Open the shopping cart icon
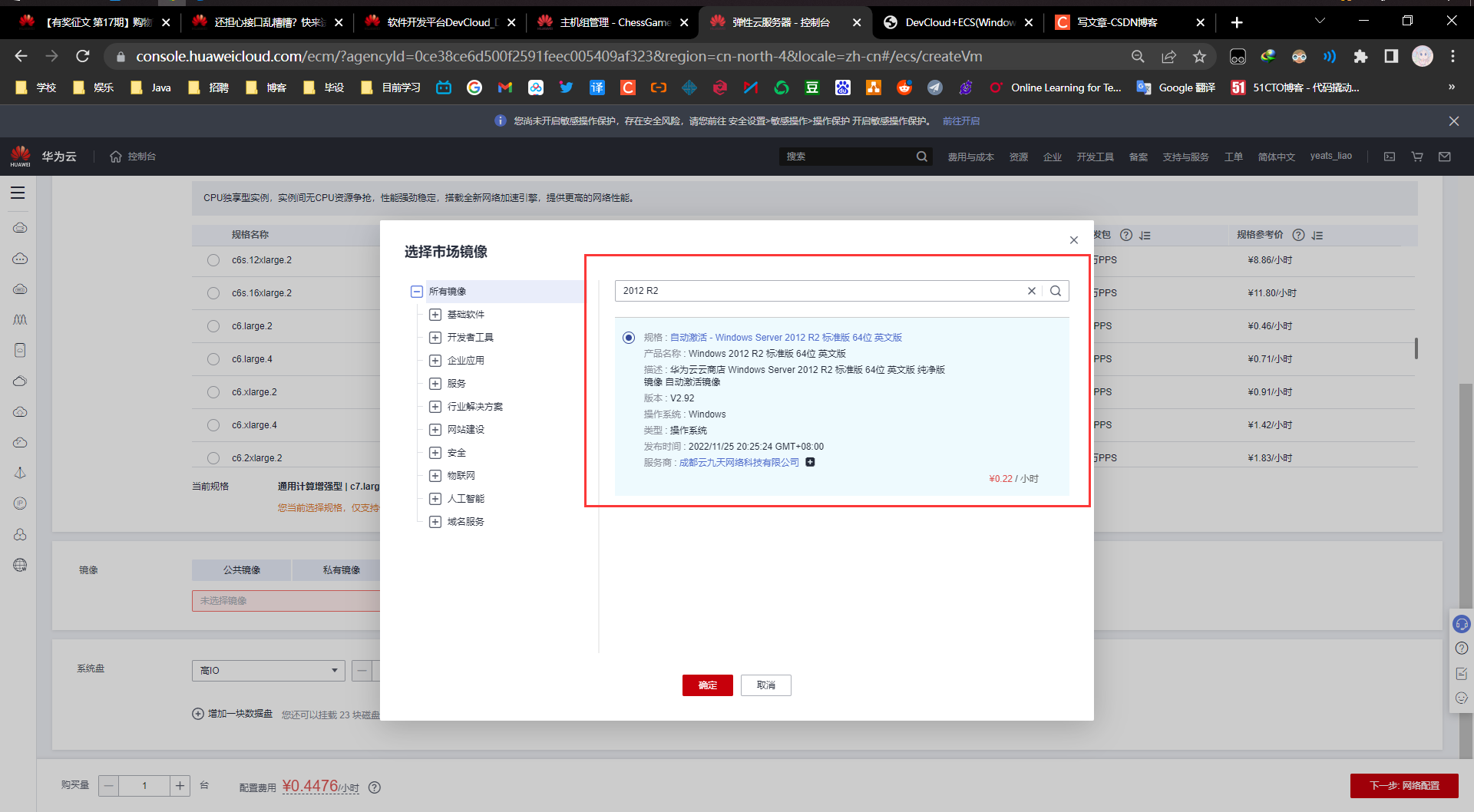 pyautogui.click(x=1417, y=157)
